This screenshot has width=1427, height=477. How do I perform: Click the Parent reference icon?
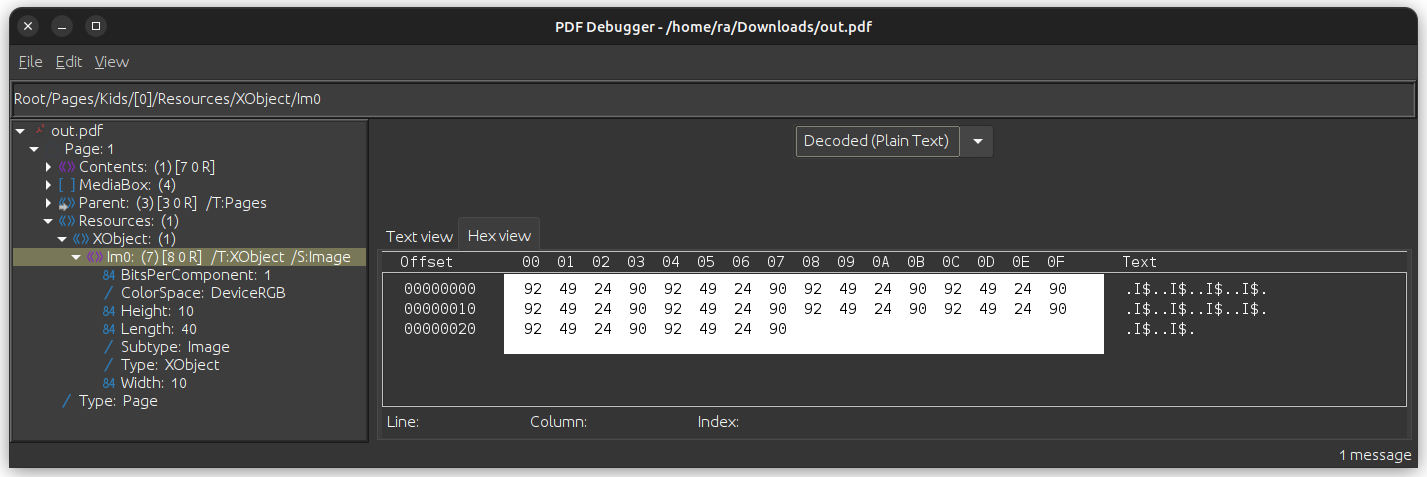pyautogui.click(x=67, y=203)
